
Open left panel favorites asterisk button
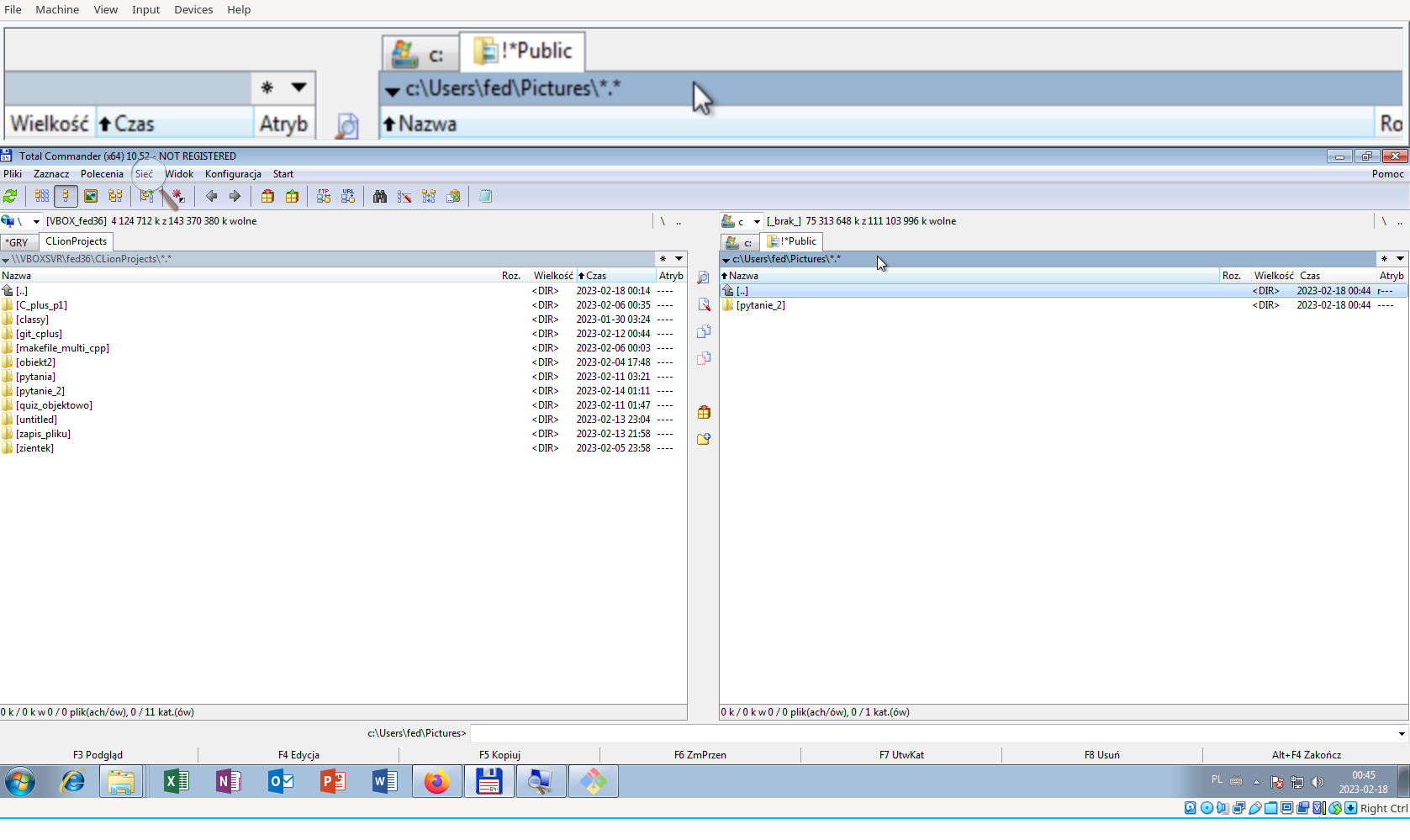point(663,259)
